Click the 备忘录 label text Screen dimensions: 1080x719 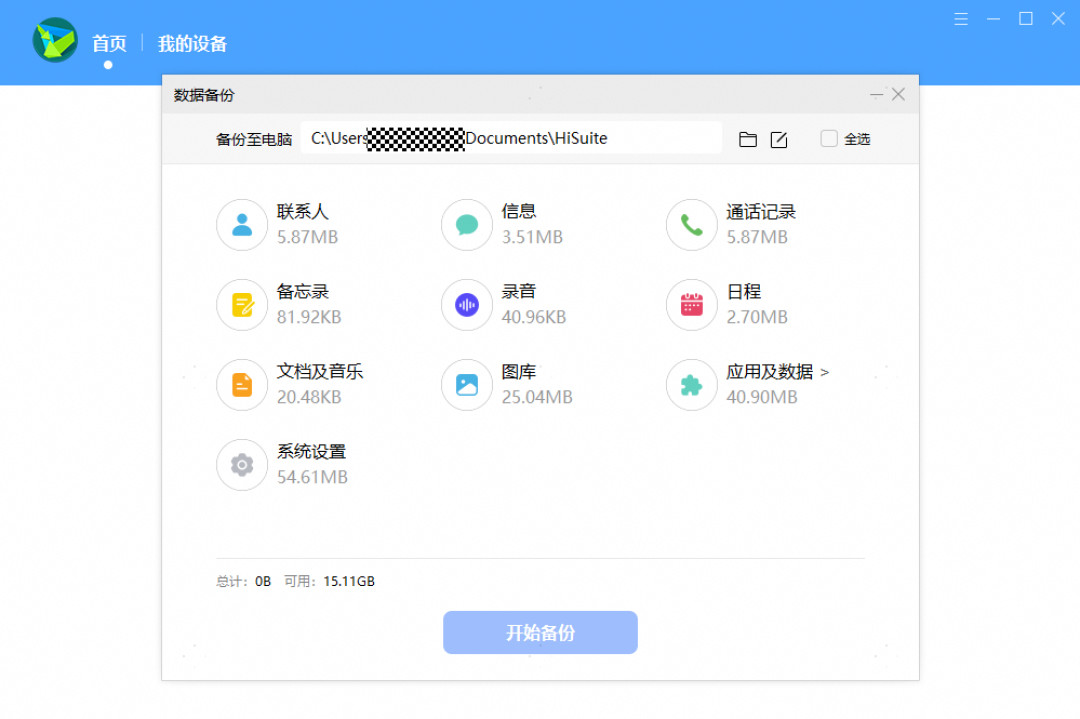[302, 291]
